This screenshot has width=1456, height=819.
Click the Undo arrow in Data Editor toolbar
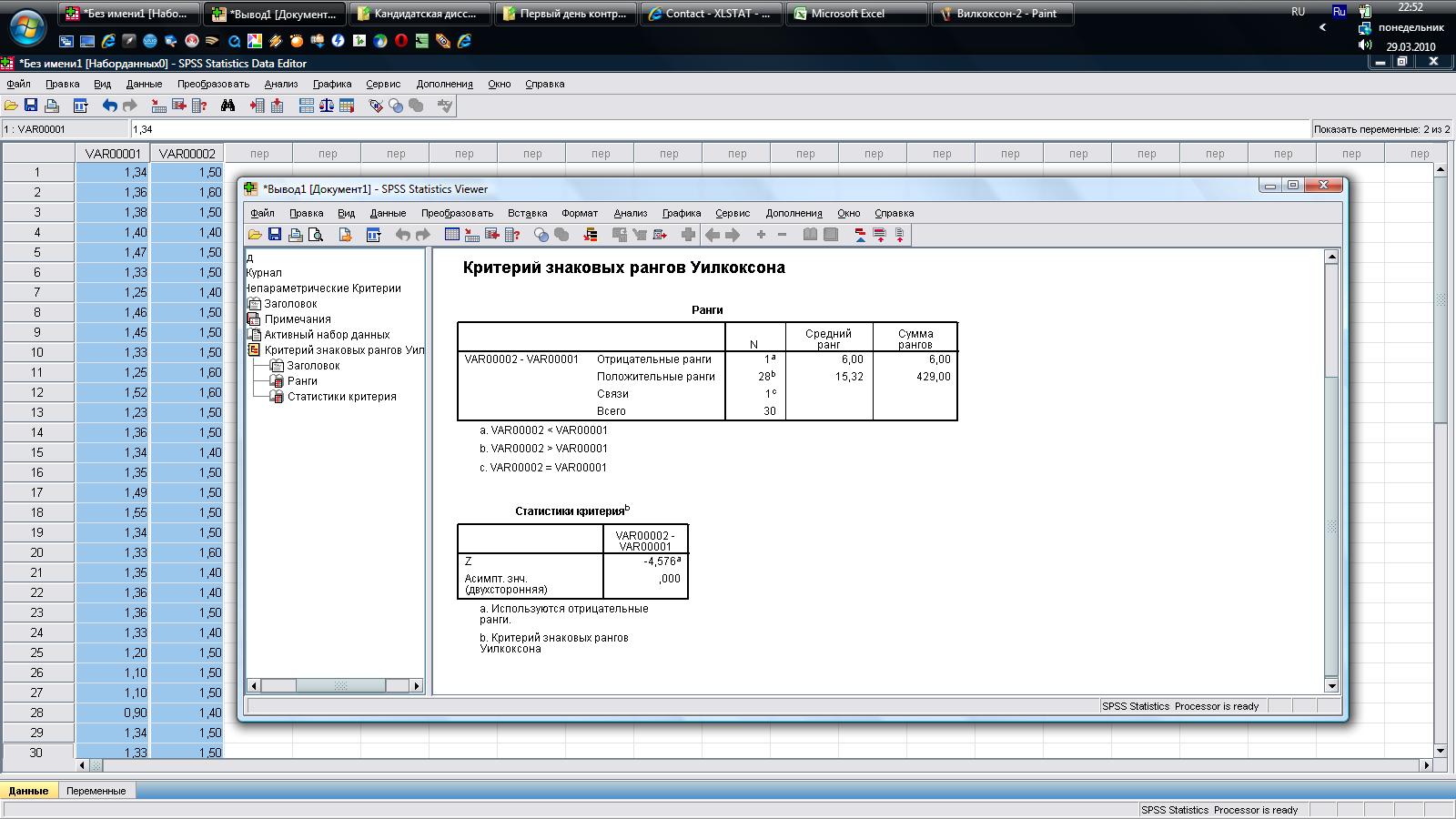(109, 106)
